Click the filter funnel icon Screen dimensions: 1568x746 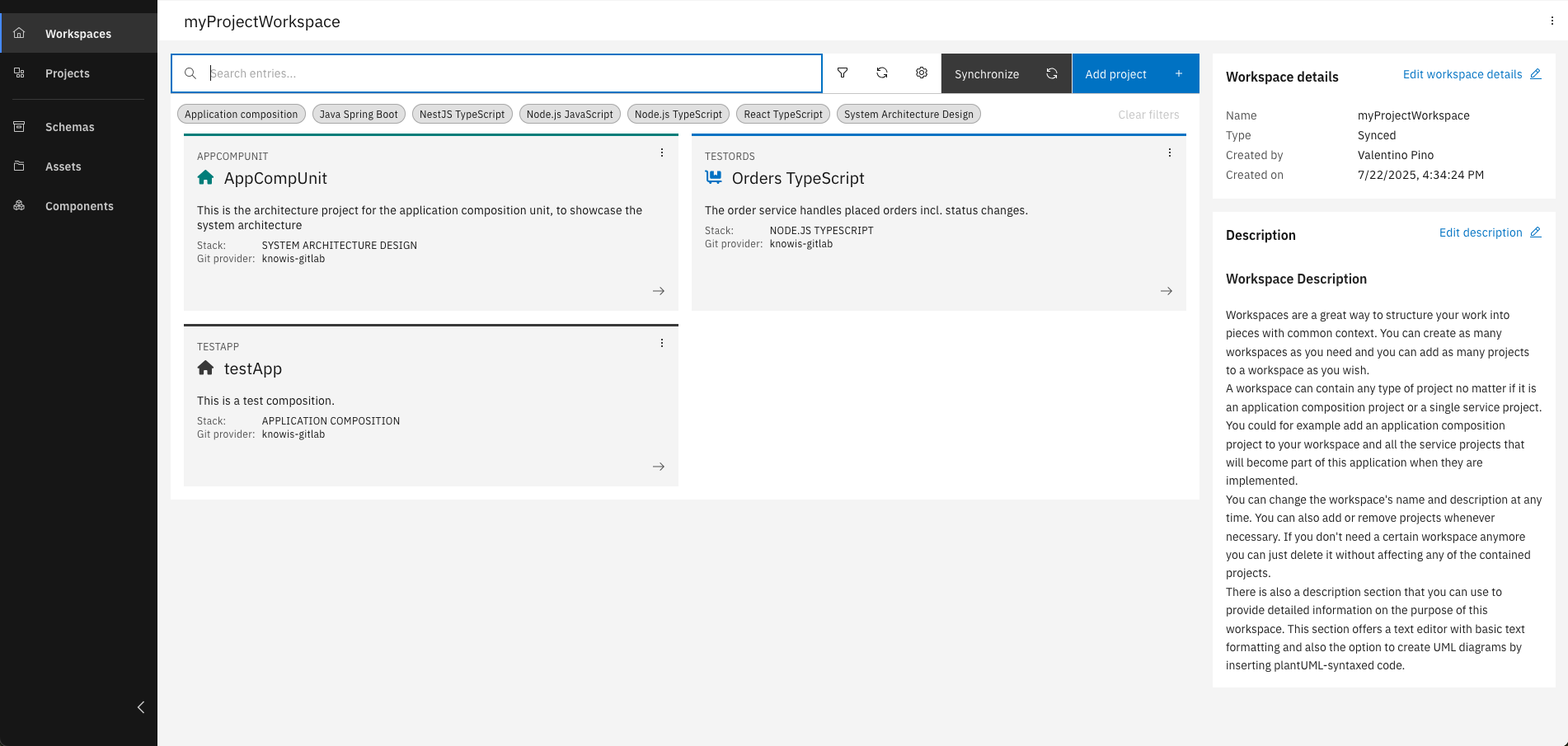pyautogui.click(x=843, y=73)
